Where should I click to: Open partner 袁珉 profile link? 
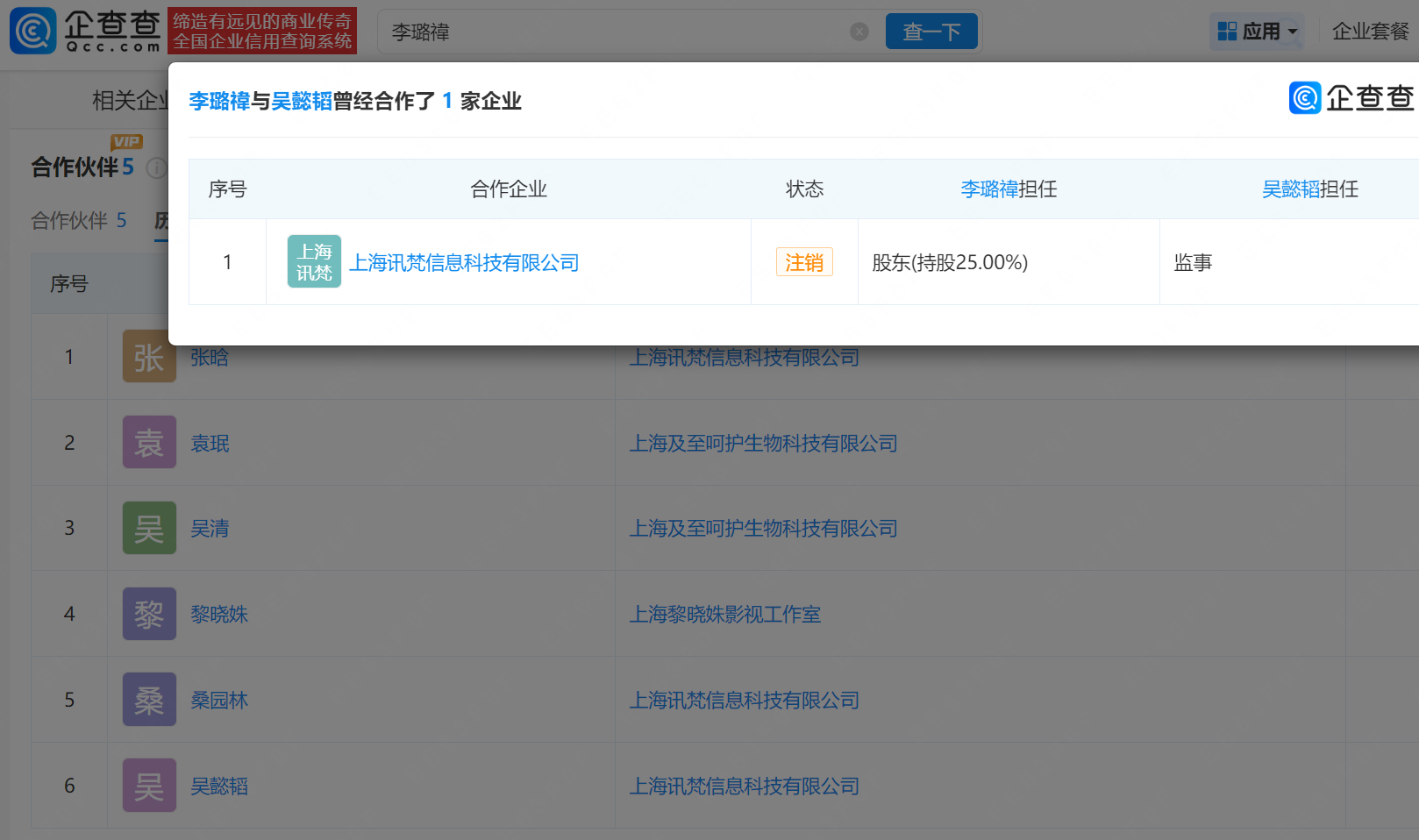coord(210,444)
